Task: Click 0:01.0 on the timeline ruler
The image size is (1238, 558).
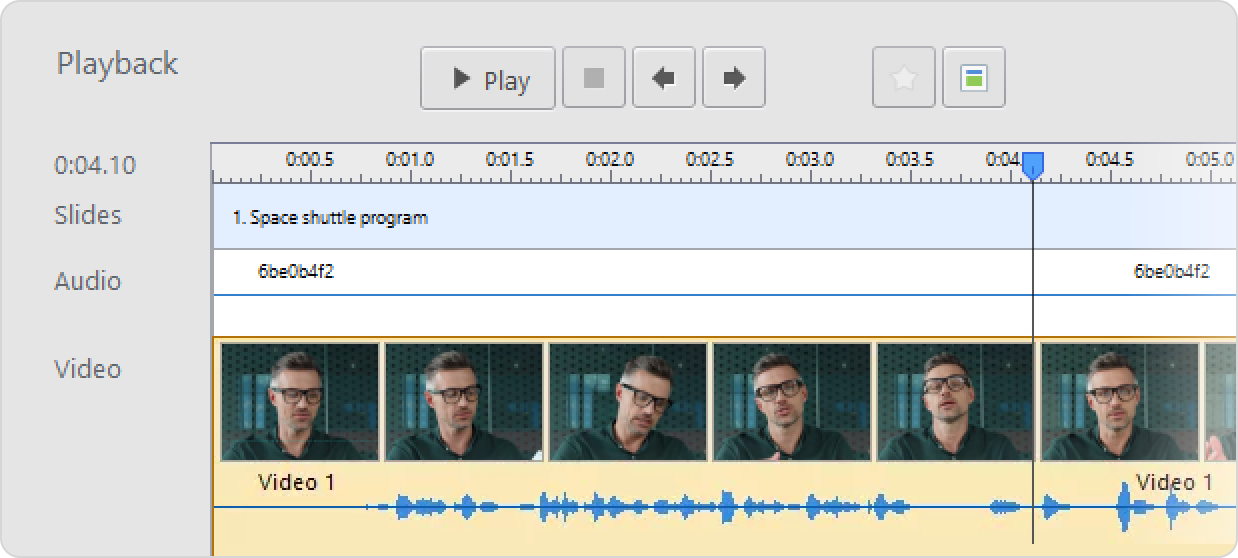Action: 410,159
